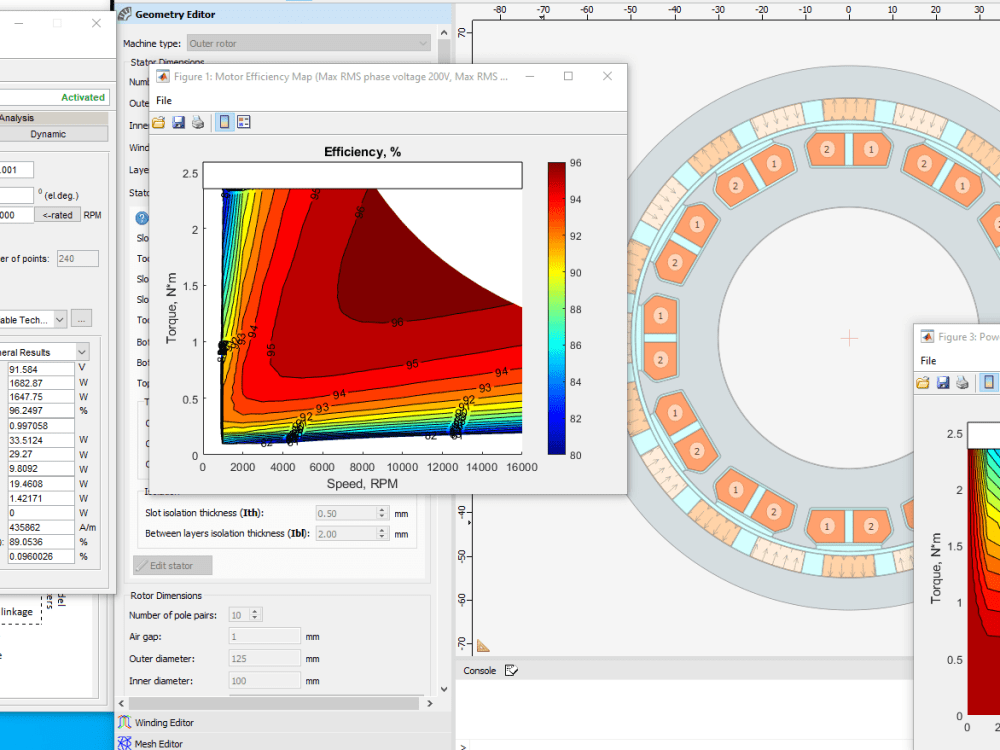1000x750 pixels.
Task: Open a file from Figure 3 toolbar
Action: tap(922, 382)
